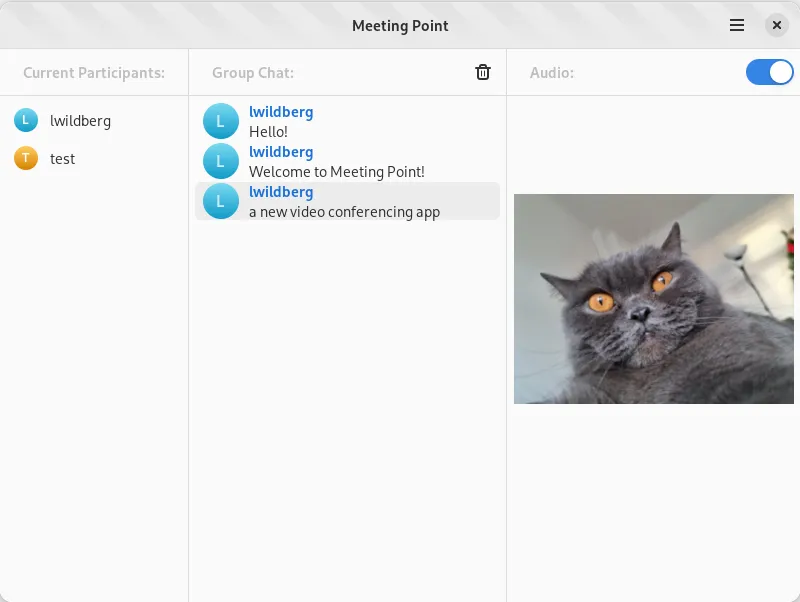Click the "Group Chat:" header label
800x602 pixels.
pos(253,73)
